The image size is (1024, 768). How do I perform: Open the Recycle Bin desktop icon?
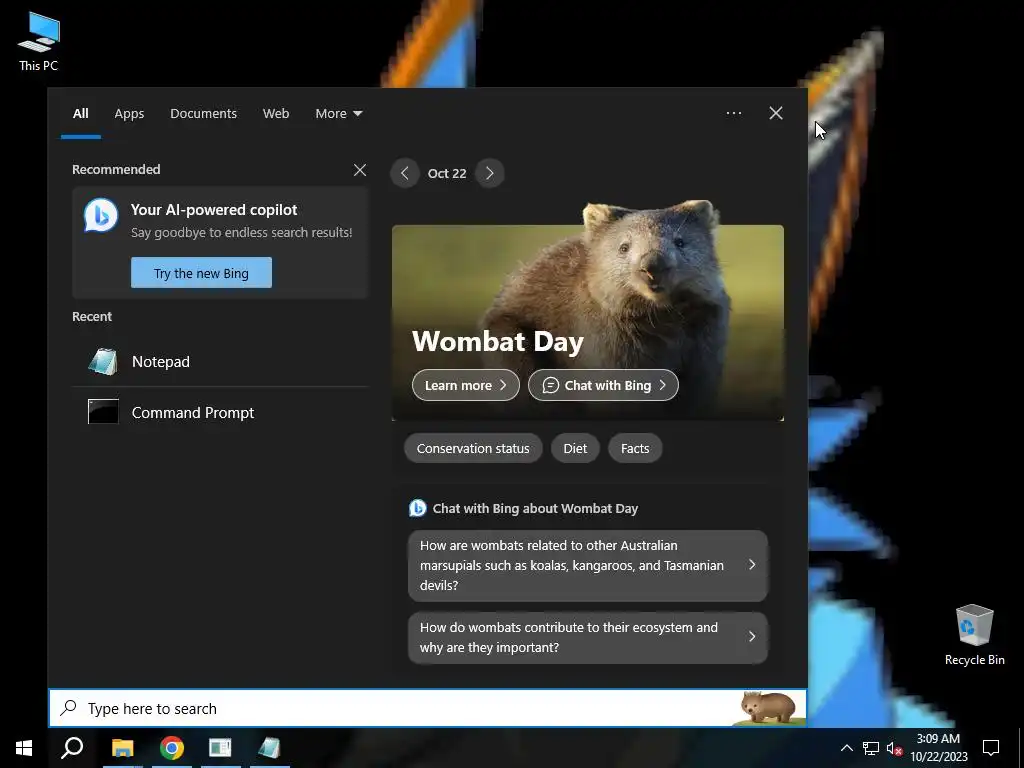[x=974, y=634]
